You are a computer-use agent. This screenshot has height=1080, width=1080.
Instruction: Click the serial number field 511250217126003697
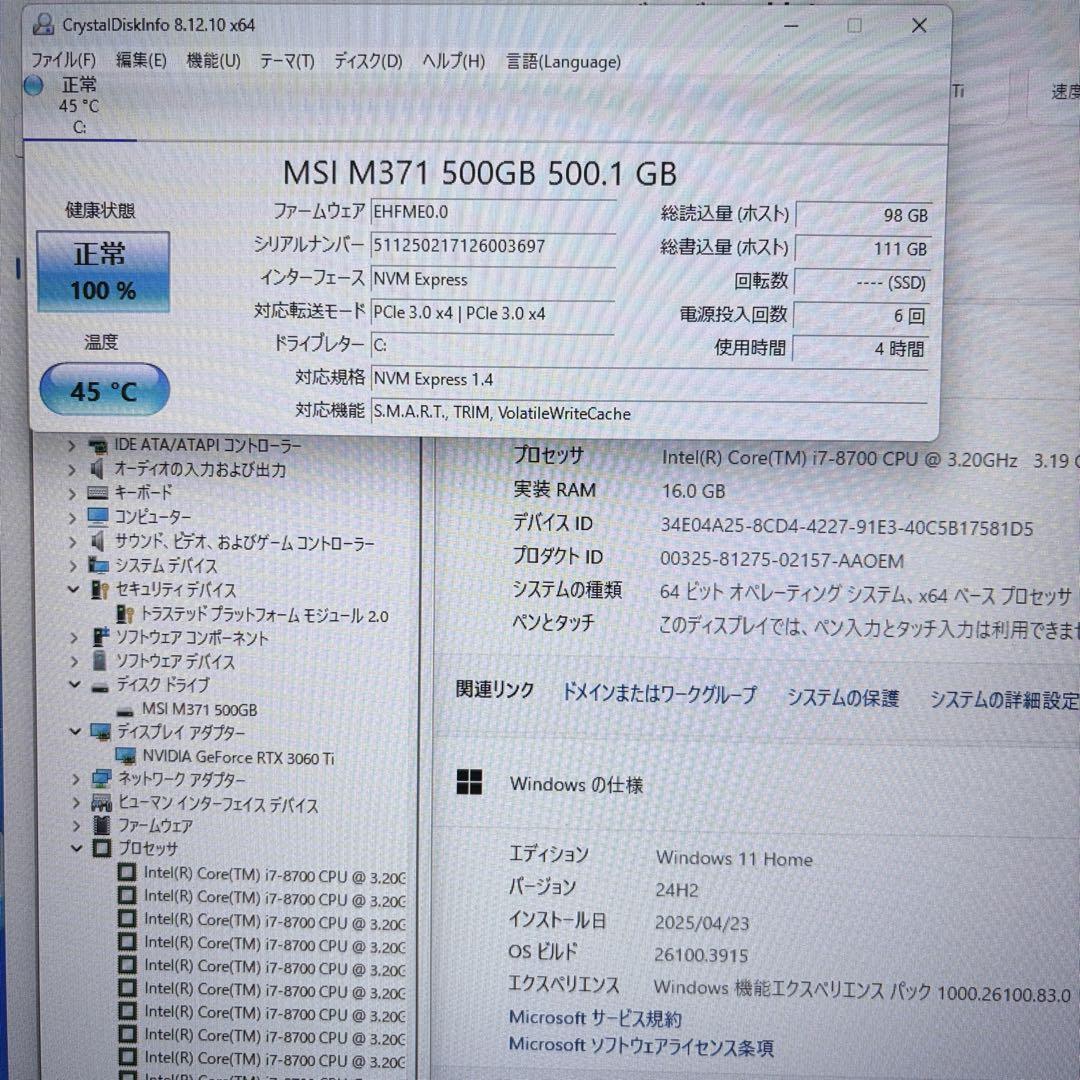pos(493,245)
